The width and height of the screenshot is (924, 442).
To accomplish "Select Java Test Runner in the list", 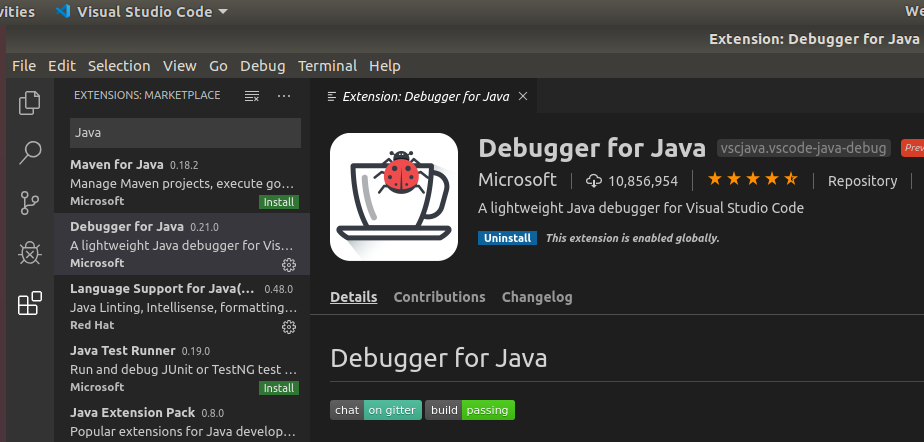I will tap(182, 368).
